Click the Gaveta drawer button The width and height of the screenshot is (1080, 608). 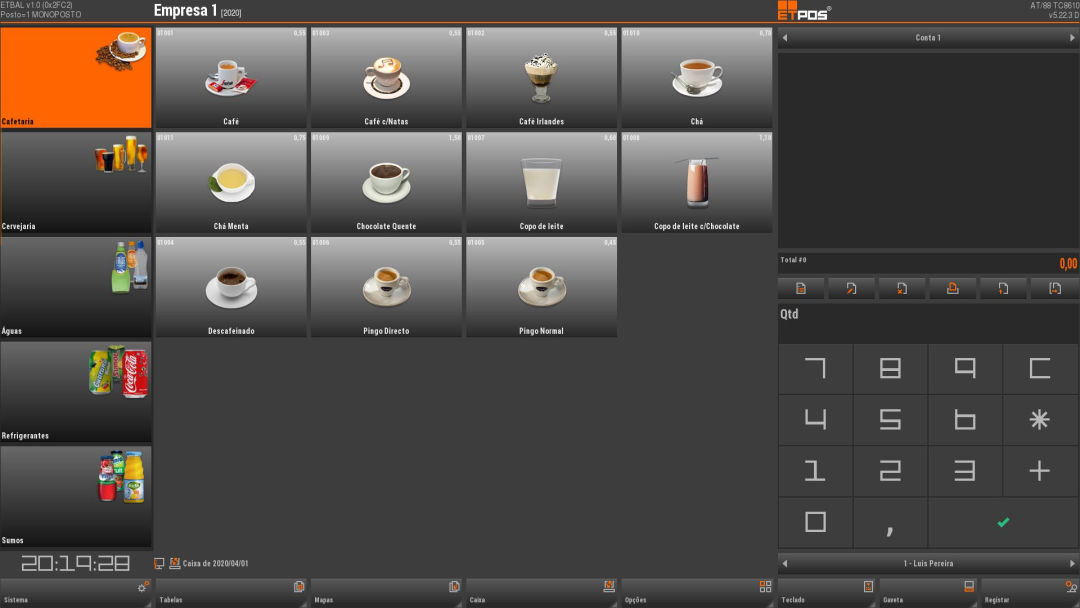(x=928, y=593)
